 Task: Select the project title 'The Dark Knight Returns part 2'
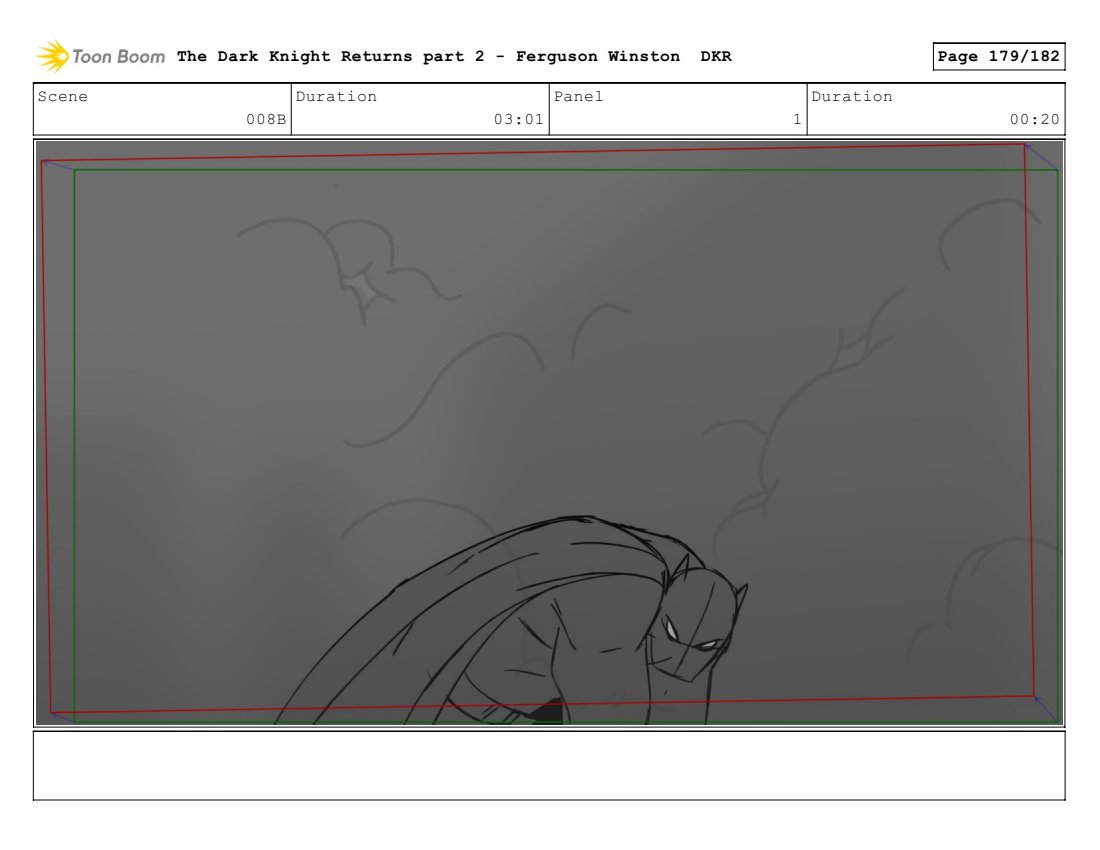(330, 56)
